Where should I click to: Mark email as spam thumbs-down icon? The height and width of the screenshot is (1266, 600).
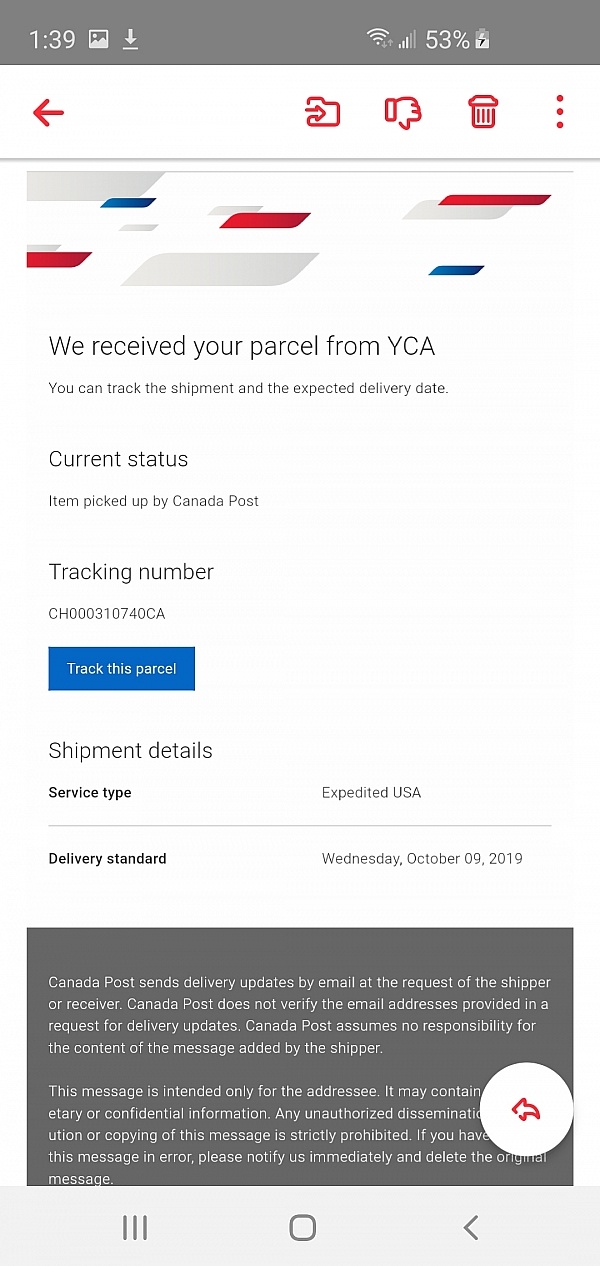(x=403, y=112)
